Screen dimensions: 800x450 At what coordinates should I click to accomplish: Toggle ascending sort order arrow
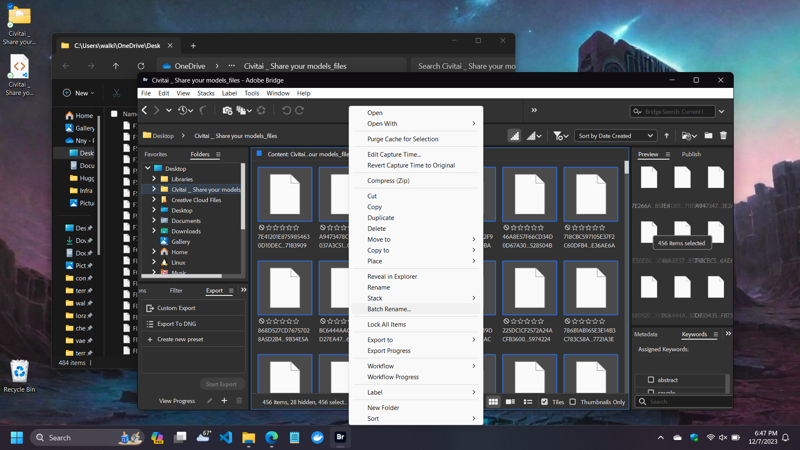coord(666,136)
